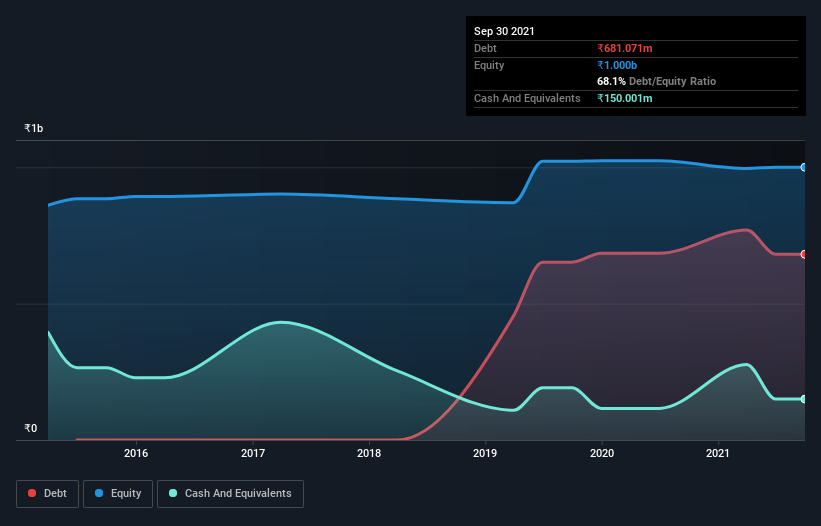821x526 pixels.
Task: Click the teal Cash legend dot
Action: click(173, 493)
